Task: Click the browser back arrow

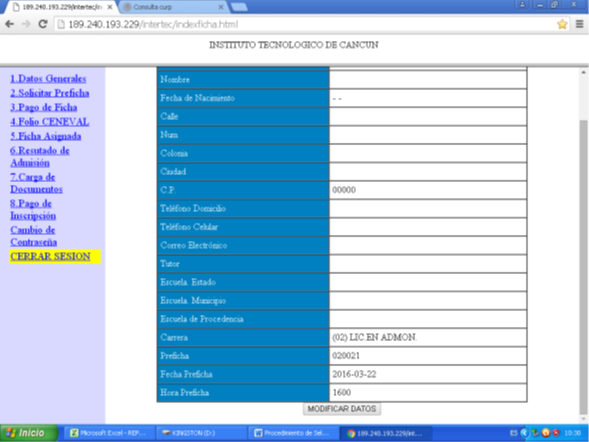Action: 9,24
